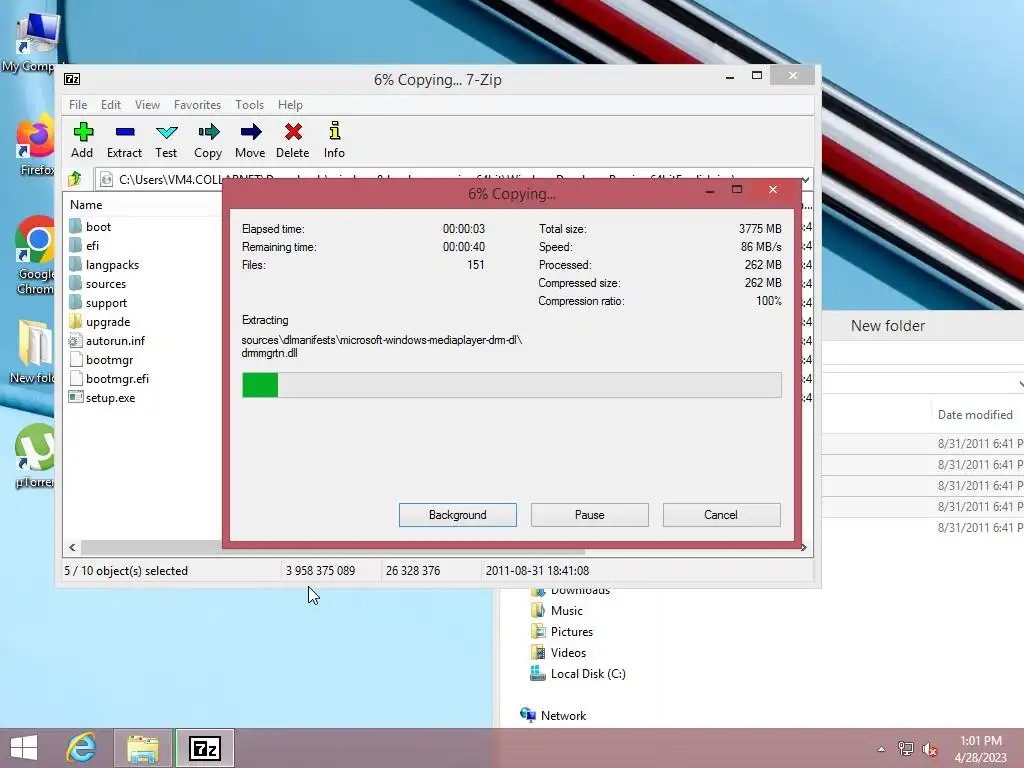Sort Explorer by Date modified column

(x=975, y=415)
